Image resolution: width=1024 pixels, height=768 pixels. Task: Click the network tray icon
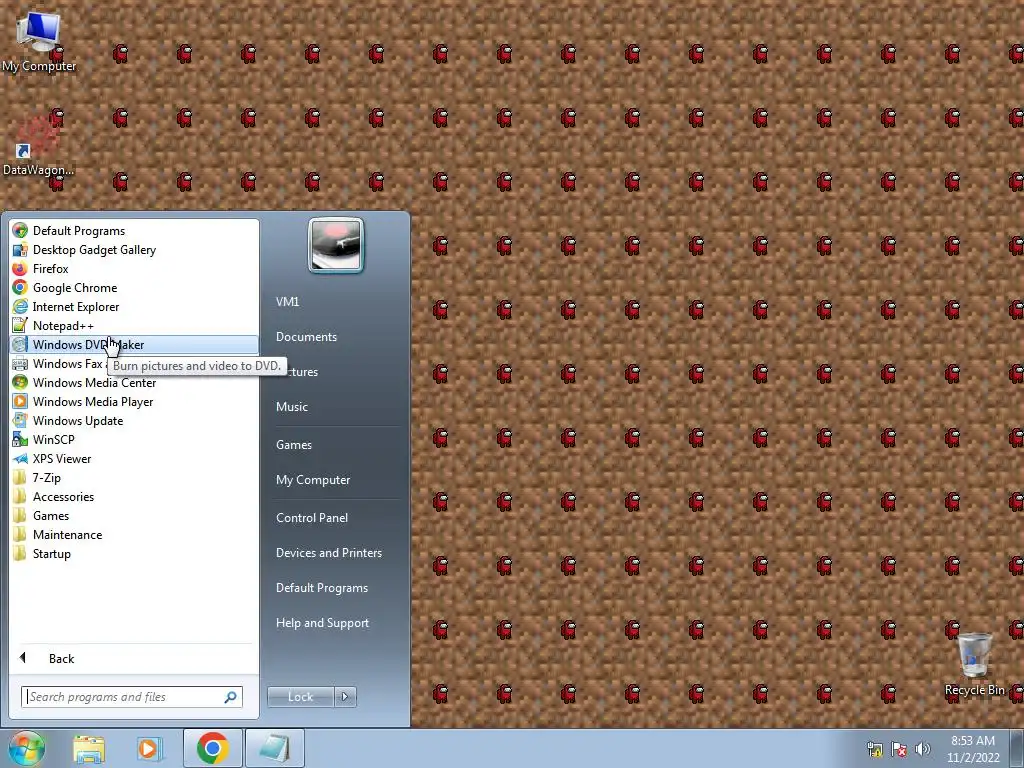[x=874, y=749]
